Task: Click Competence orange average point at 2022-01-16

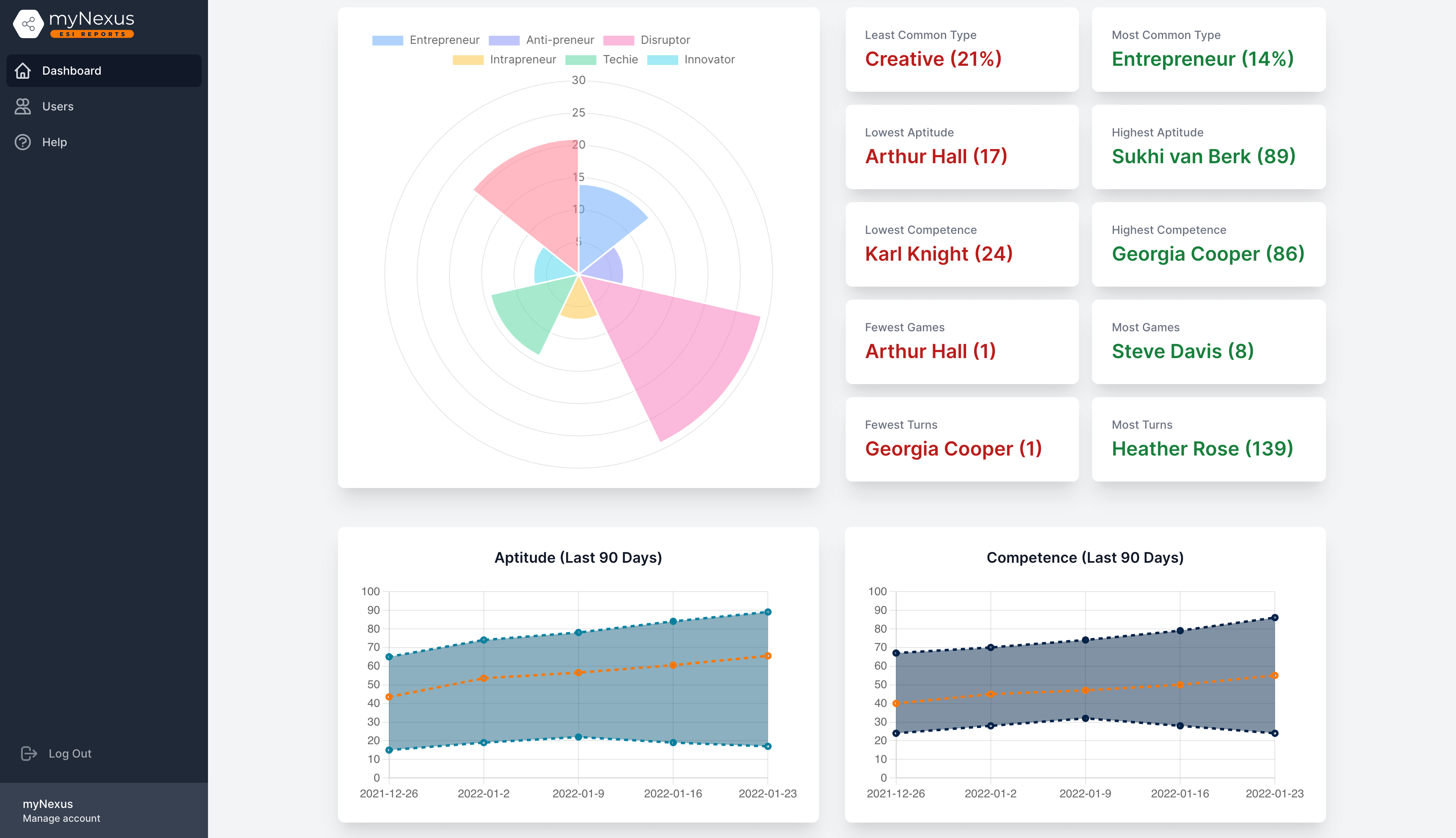Action: pos(1180,685)
